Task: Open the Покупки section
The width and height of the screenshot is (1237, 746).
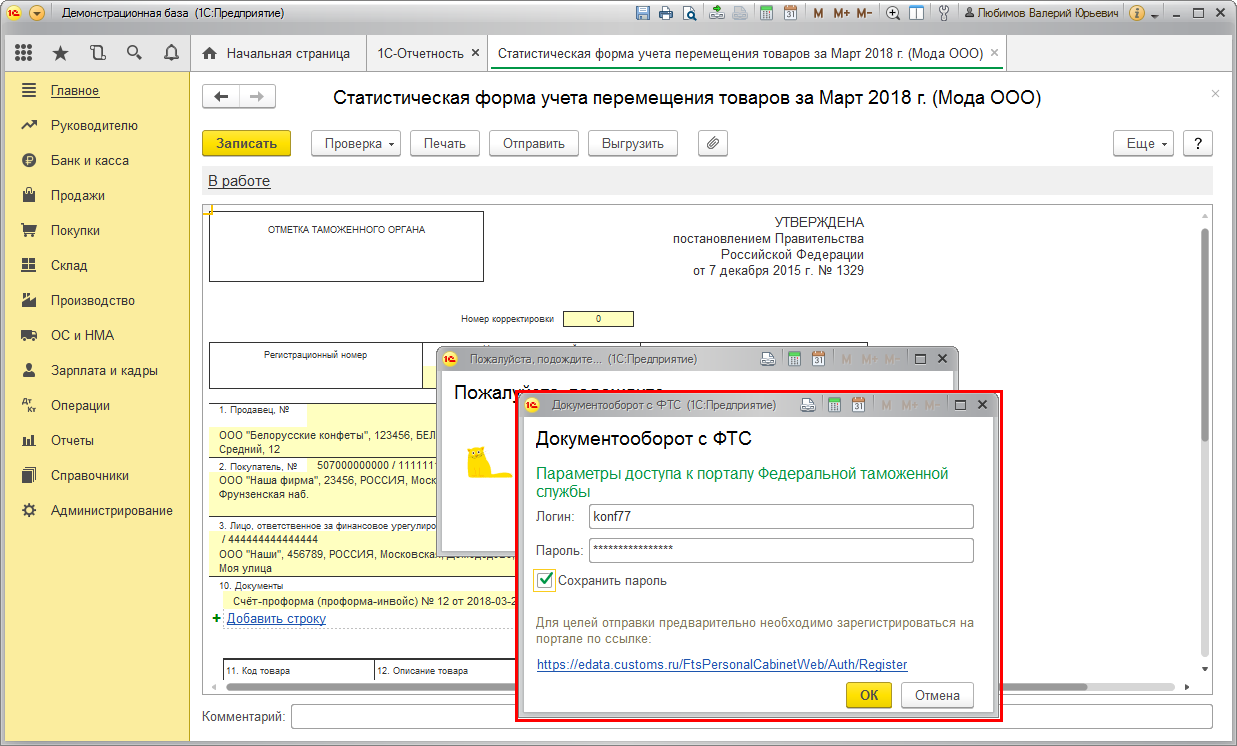Action: point(75,231)
